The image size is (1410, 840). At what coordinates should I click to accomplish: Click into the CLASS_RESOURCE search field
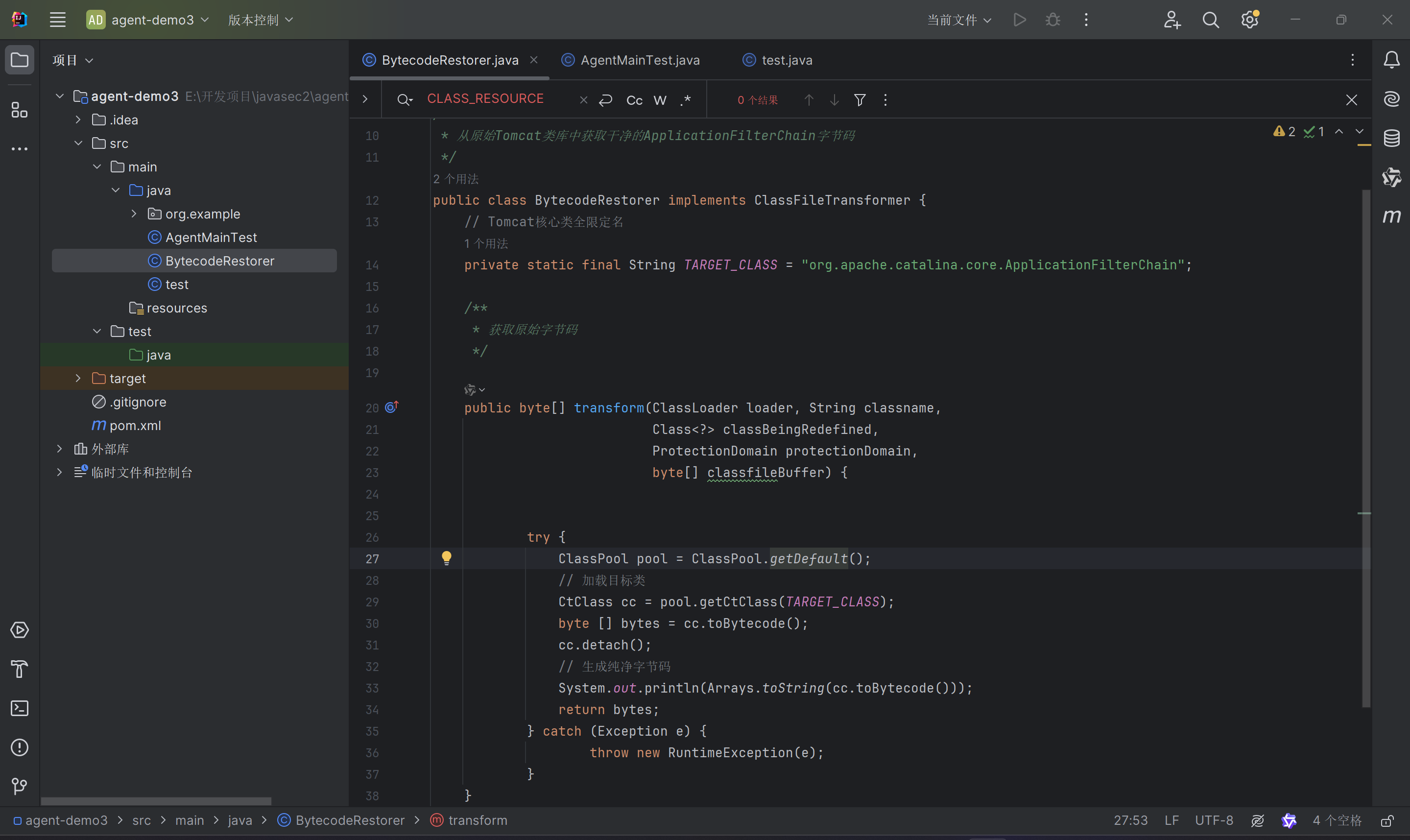(x=485, y=99)
